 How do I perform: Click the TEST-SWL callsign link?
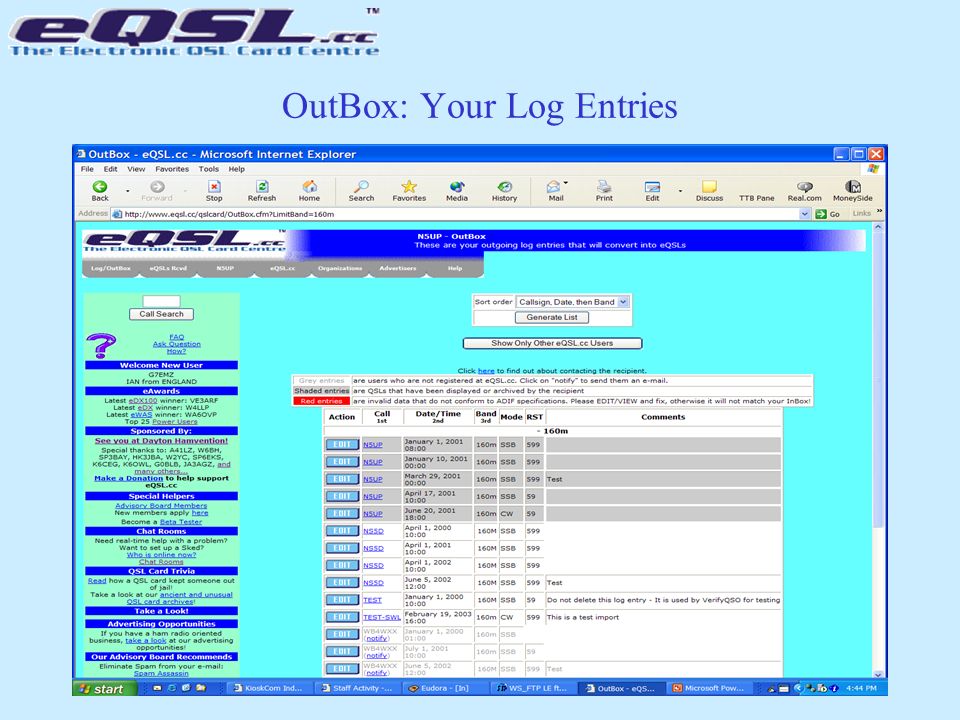click(x=381, y=617)
